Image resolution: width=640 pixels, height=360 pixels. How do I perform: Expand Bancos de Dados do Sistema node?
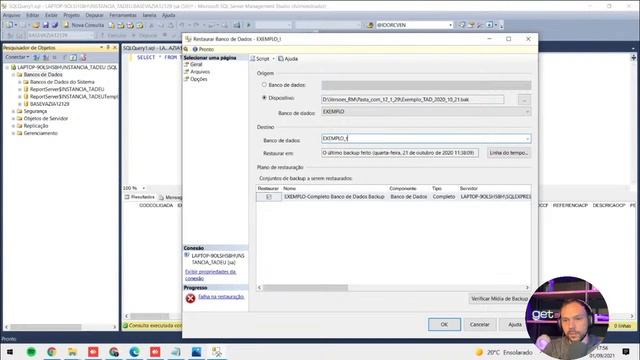point(20,82)
